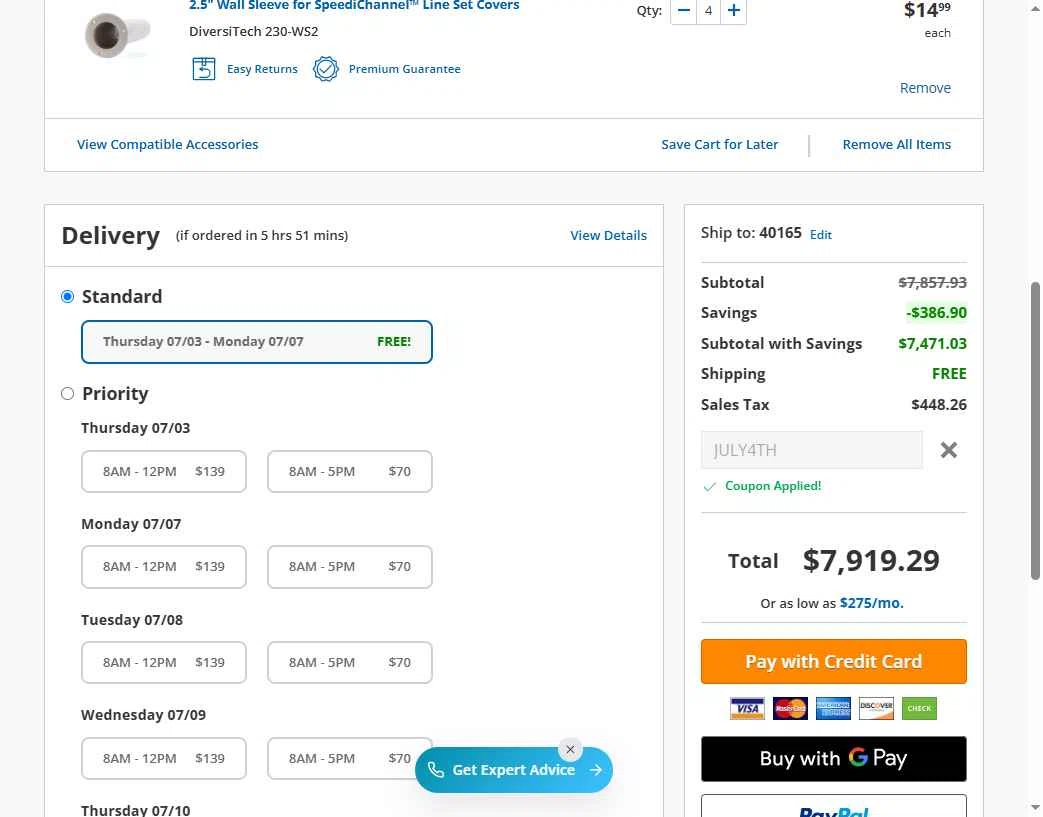Click Remove All Items
Image resolution: width=1043 pixels, height=817 pixels.
point(896,144)
